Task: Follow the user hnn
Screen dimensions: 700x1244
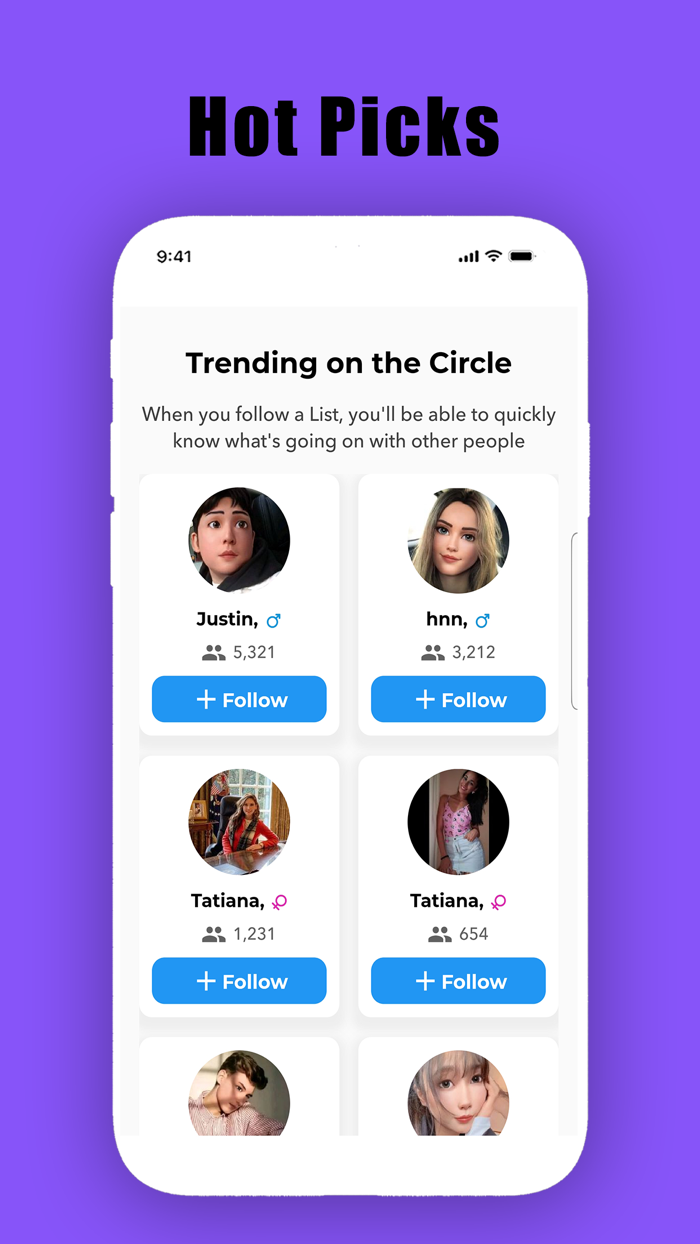Action: tap(458, 699)
